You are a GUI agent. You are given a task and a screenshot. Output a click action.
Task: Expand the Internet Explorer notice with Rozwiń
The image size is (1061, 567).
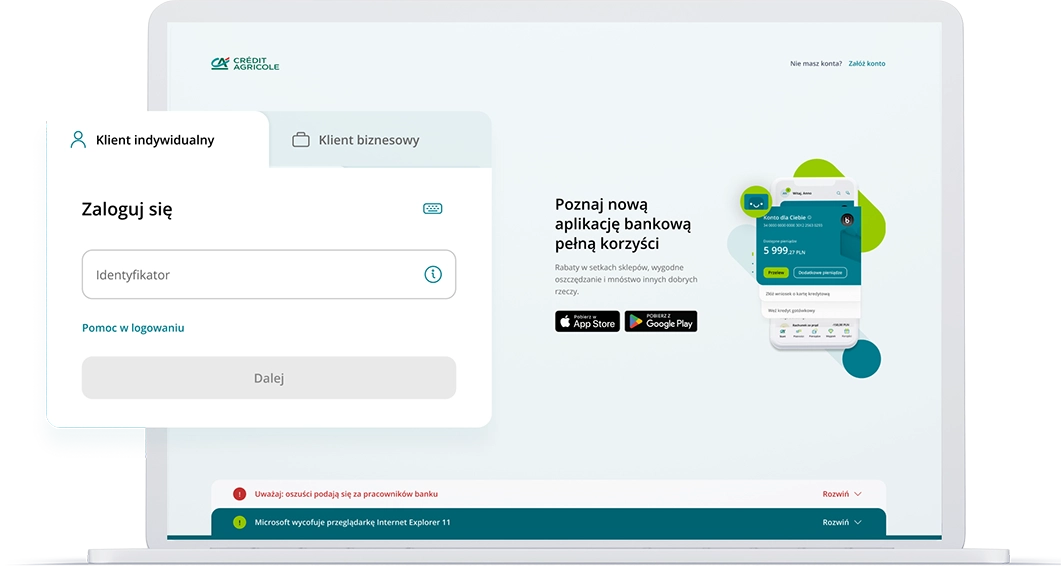point(840,522)
